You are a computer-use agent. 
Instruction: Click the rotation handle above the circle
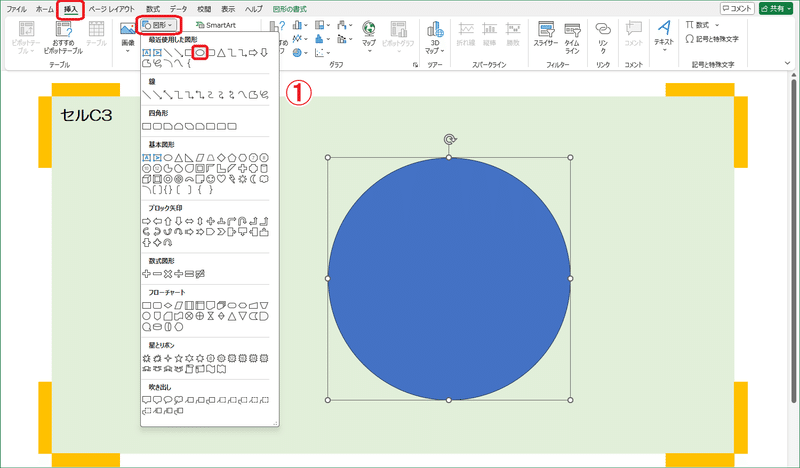[449, 140]
